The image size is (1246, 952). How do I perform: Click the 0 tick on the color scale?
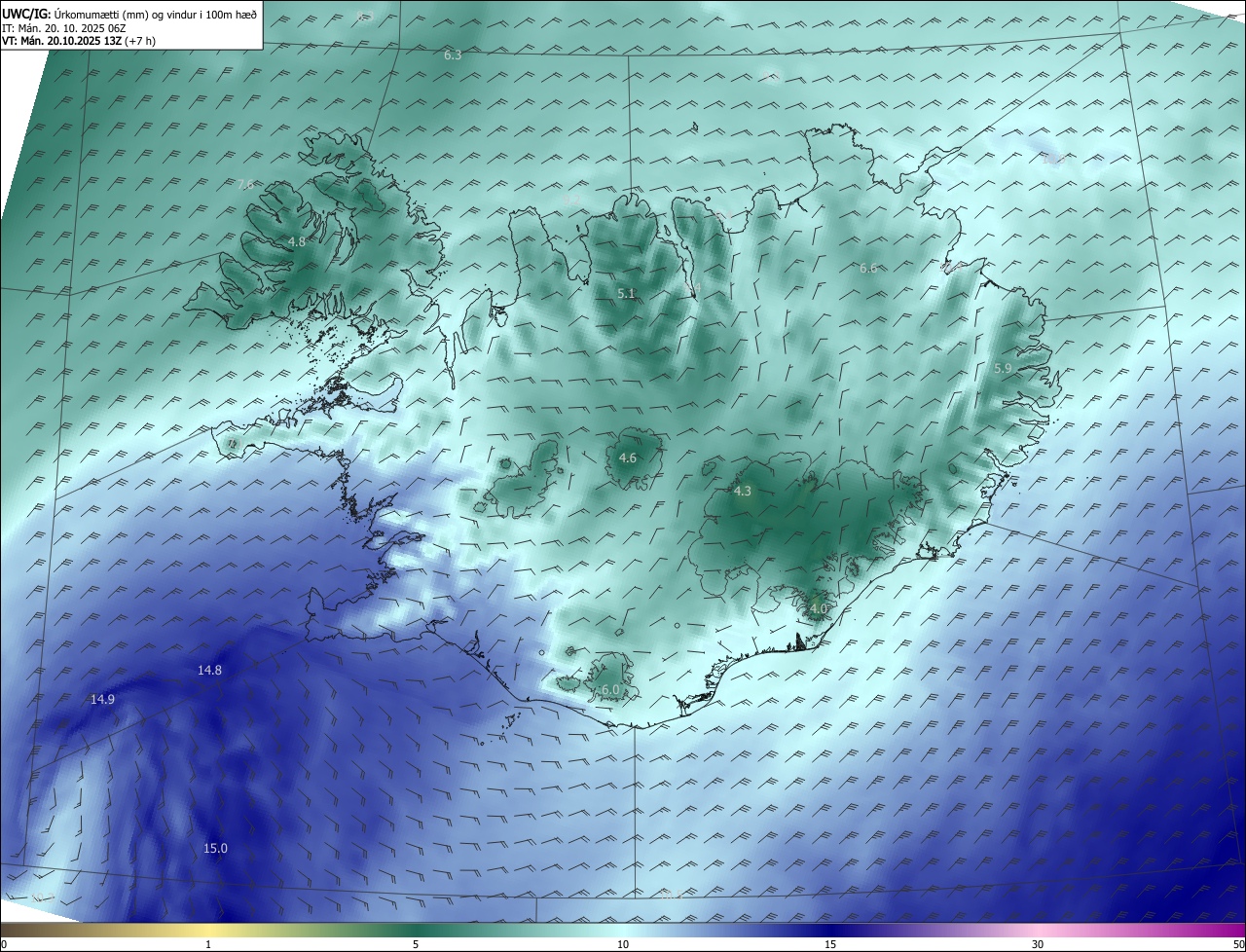4,944
